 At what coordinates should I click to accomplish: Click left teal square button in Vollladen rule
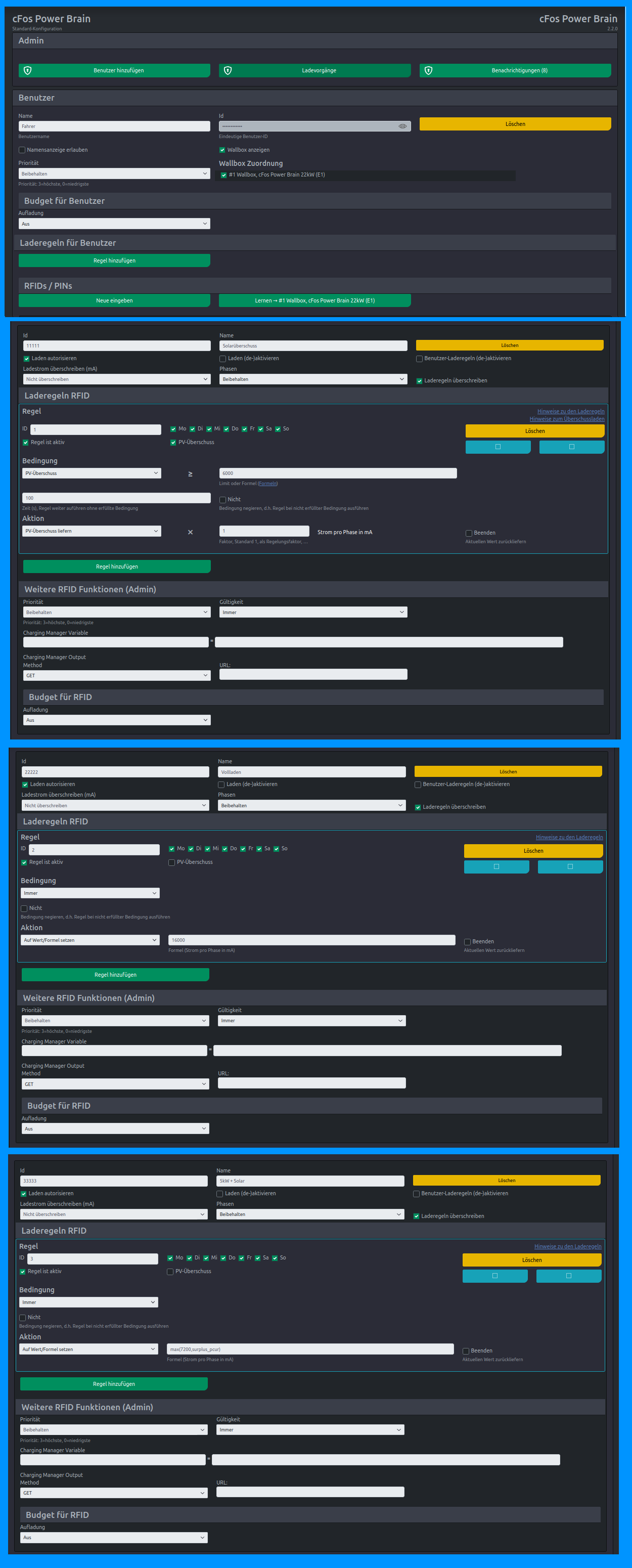click(496, 867)
